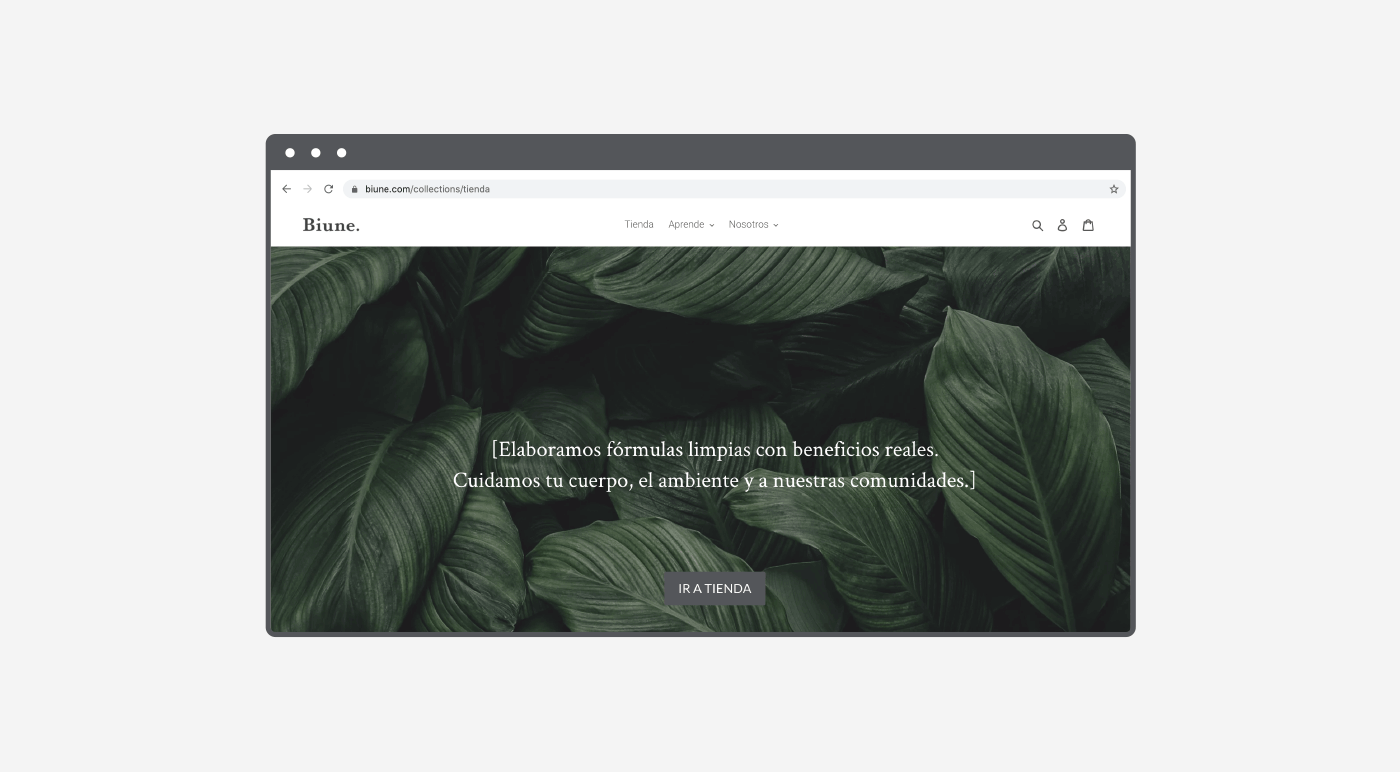View the shopping bag cart icon
The image size is (1400, 772).
[x=1088, y=225]
